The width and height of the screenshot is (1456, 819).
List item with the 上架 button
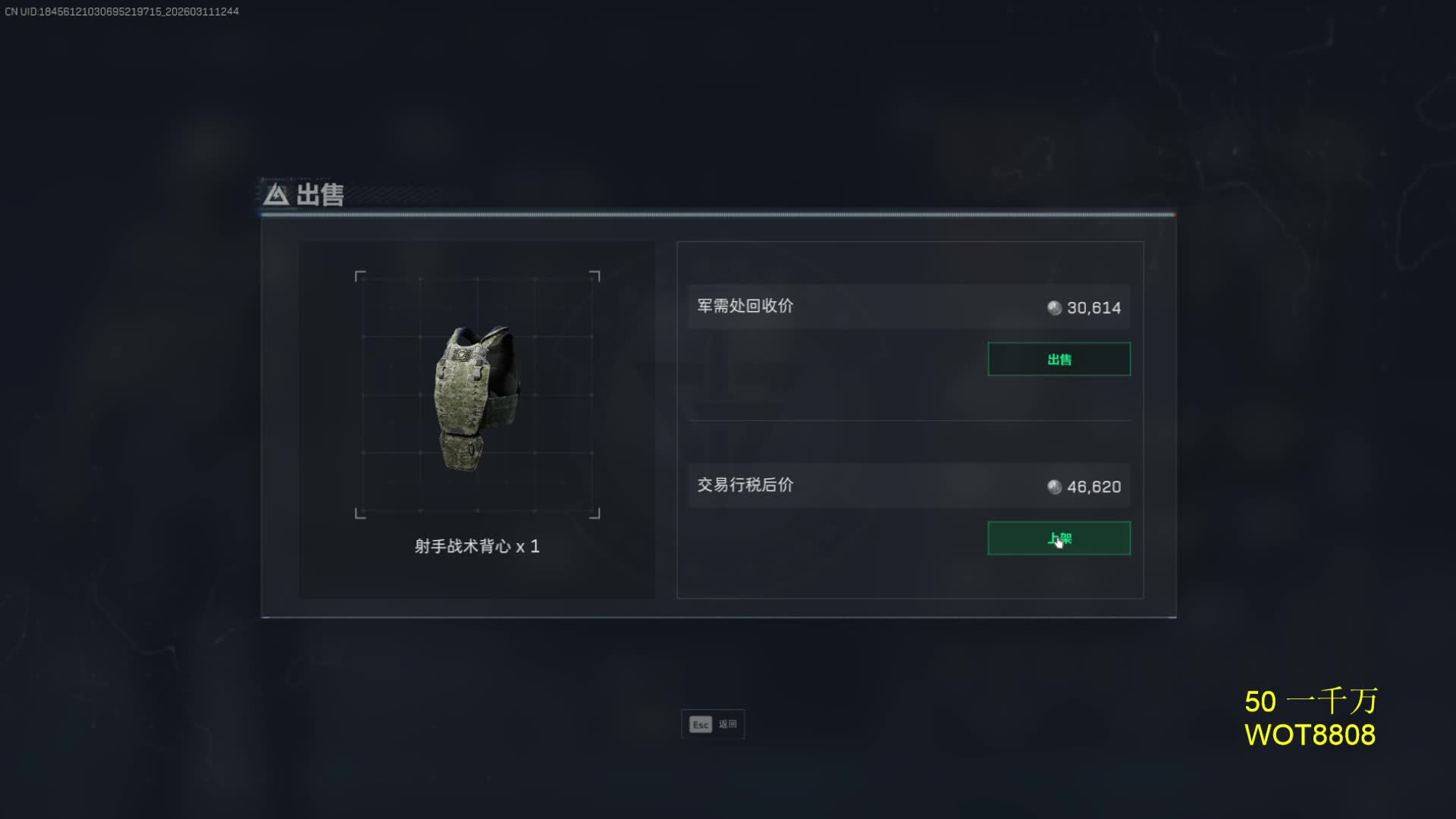tap(1059, 538)
